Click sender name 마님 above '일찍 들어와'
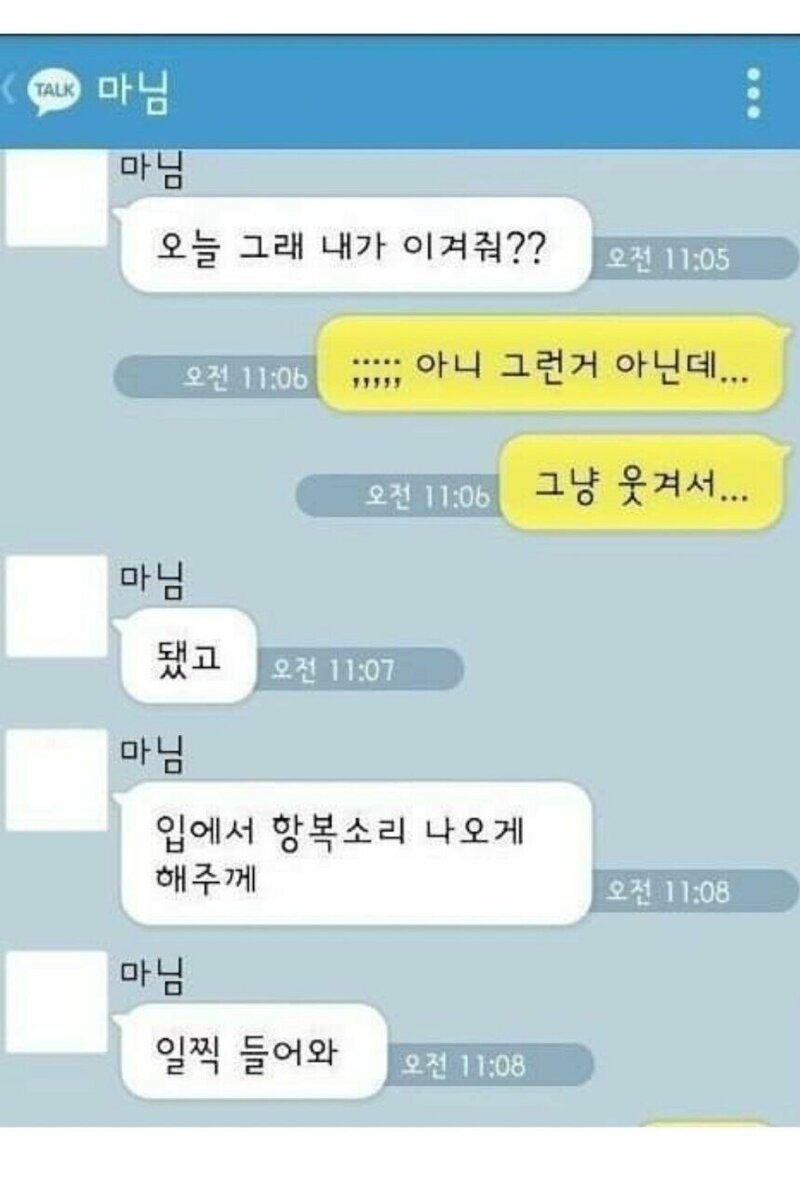This screenshot has width=800, height=1191. point(152,977)
